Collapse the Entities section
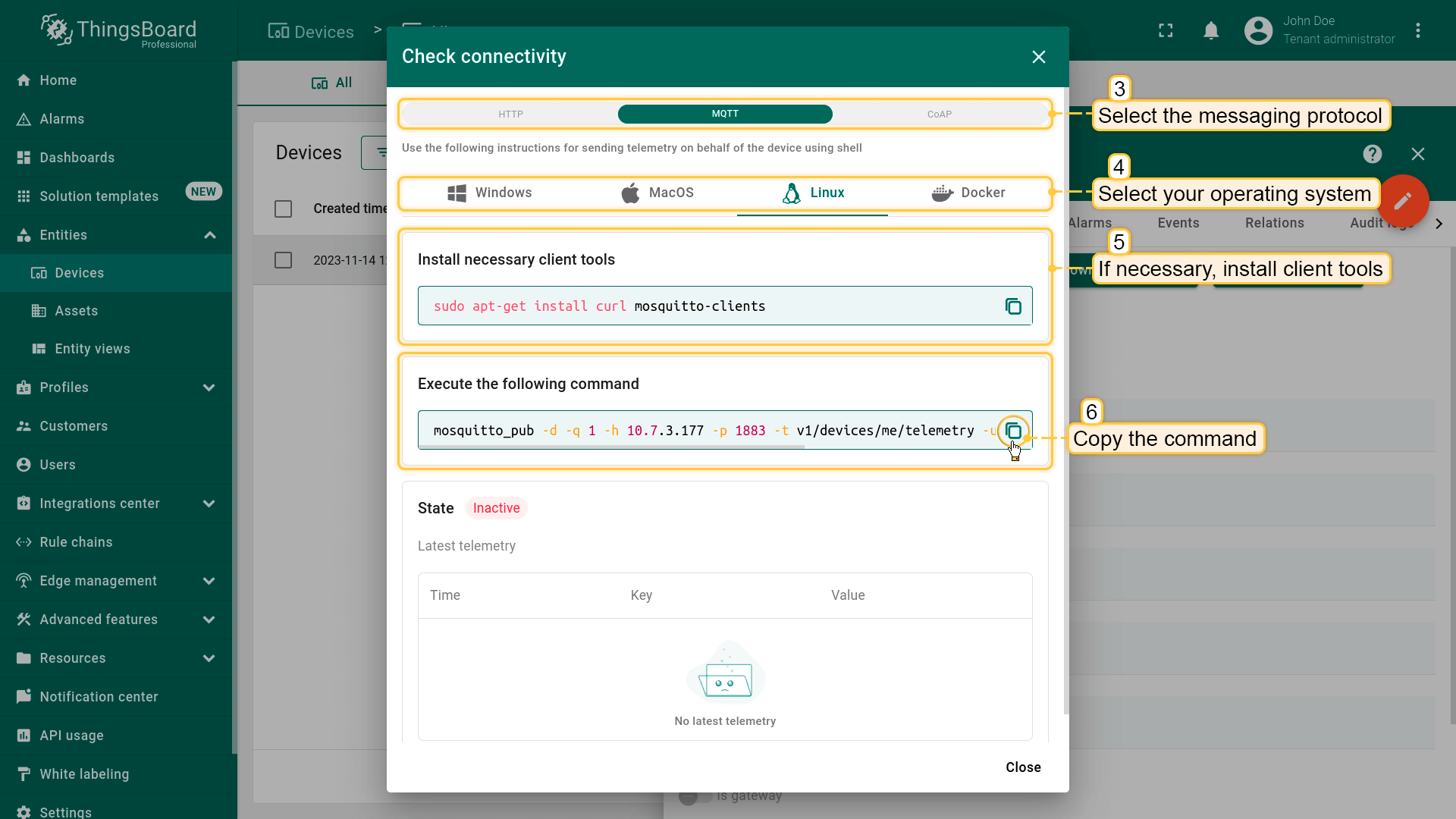The image size is (1456, 819). 210,235
